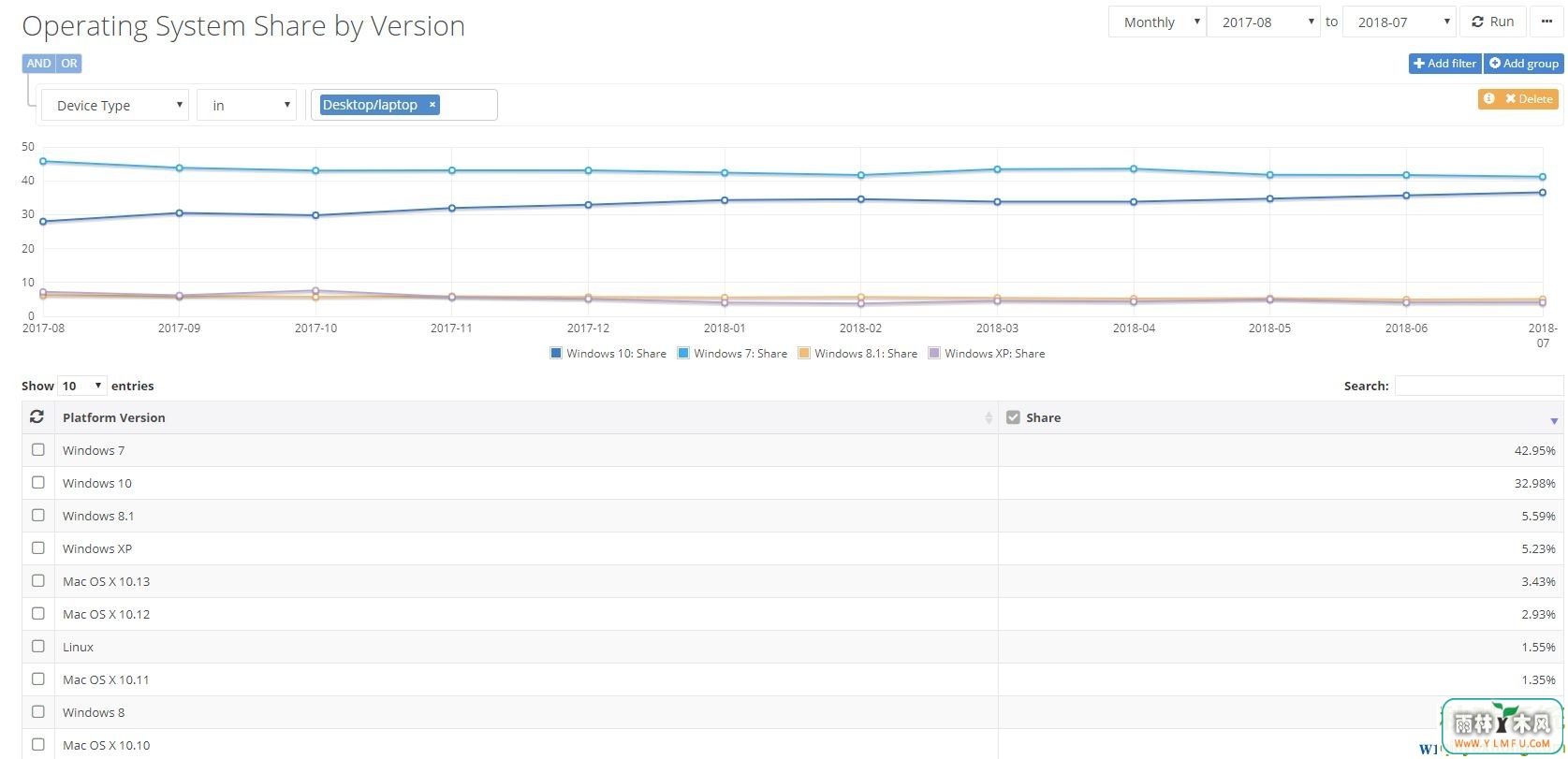Click Windows XP data point at 2017-10
This screenshot has height=759, width=1568.
pos(315,291)
